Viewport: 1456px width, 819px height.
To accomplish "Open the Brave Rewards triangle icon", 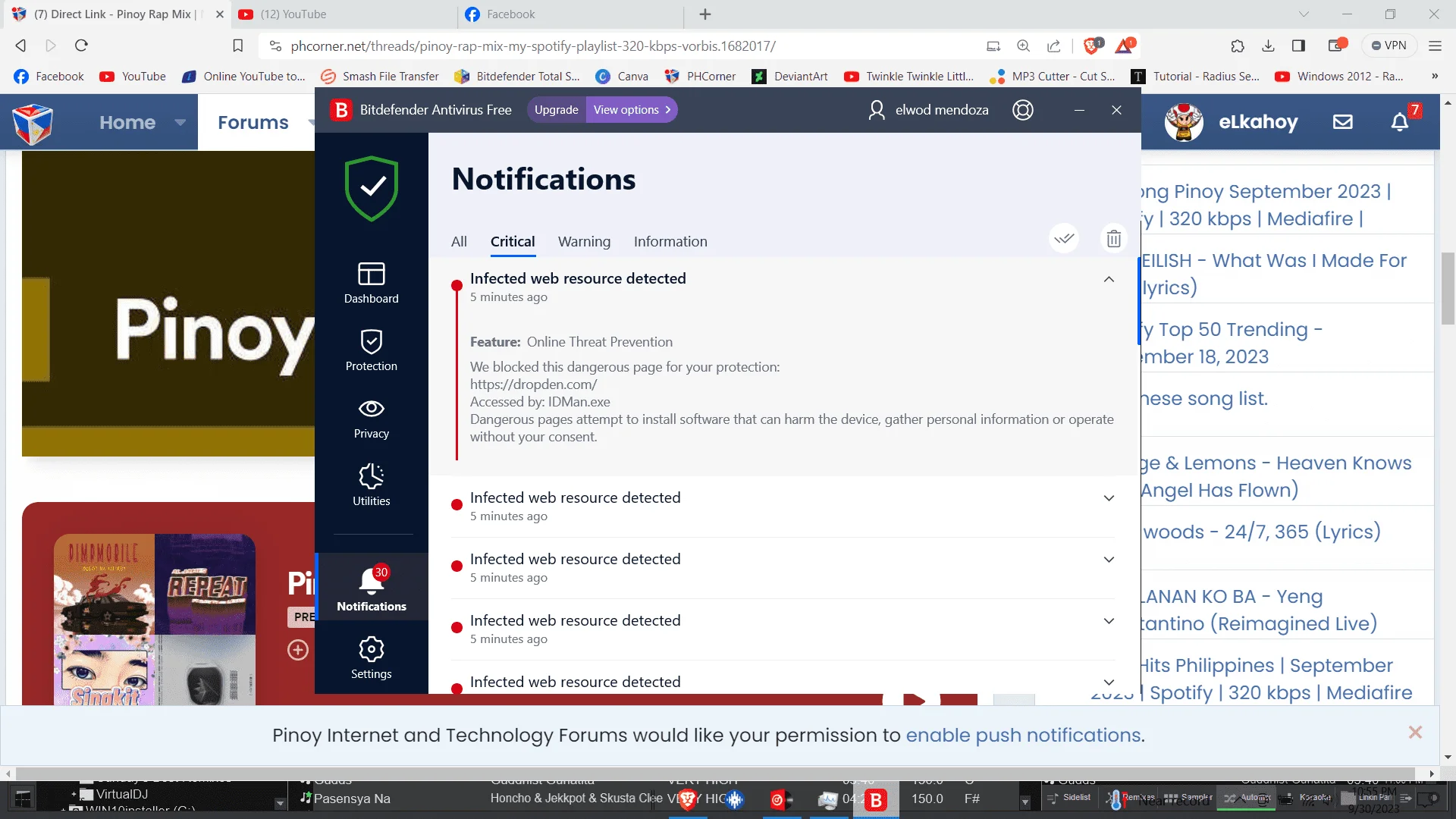I will coord(1125,45).
